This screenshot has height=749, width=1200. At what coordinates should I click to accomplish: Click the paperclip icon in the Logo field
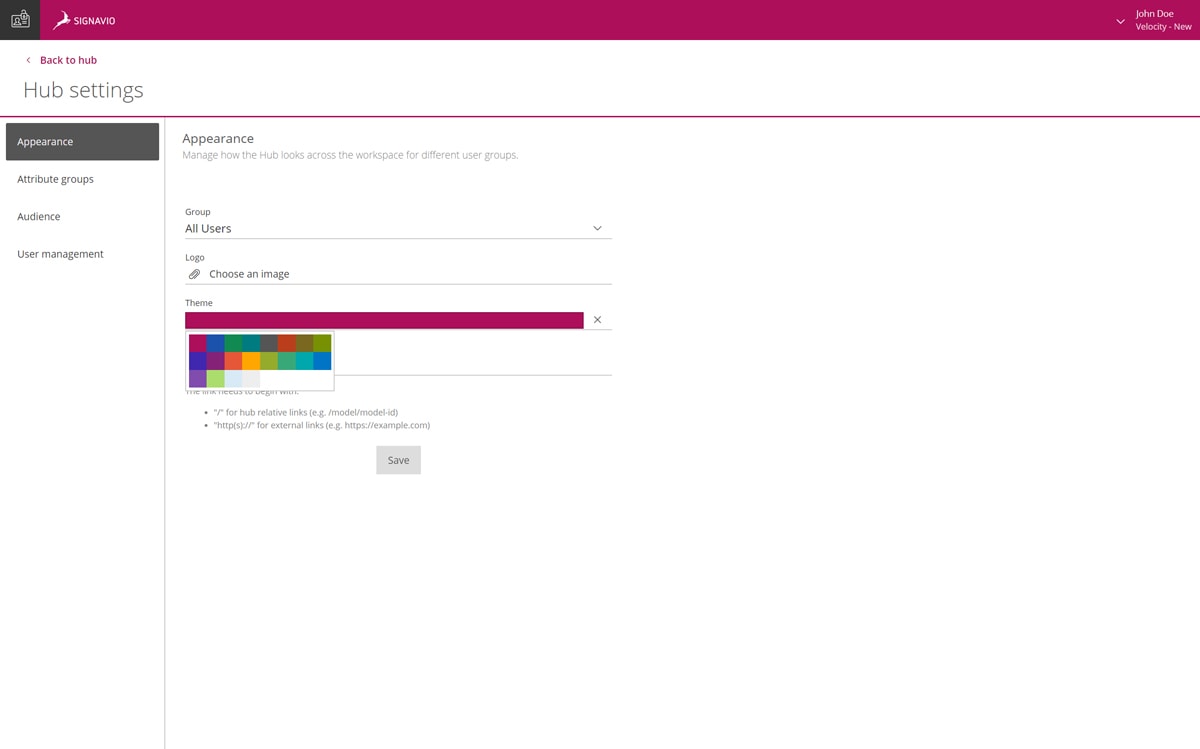(195, 274)
